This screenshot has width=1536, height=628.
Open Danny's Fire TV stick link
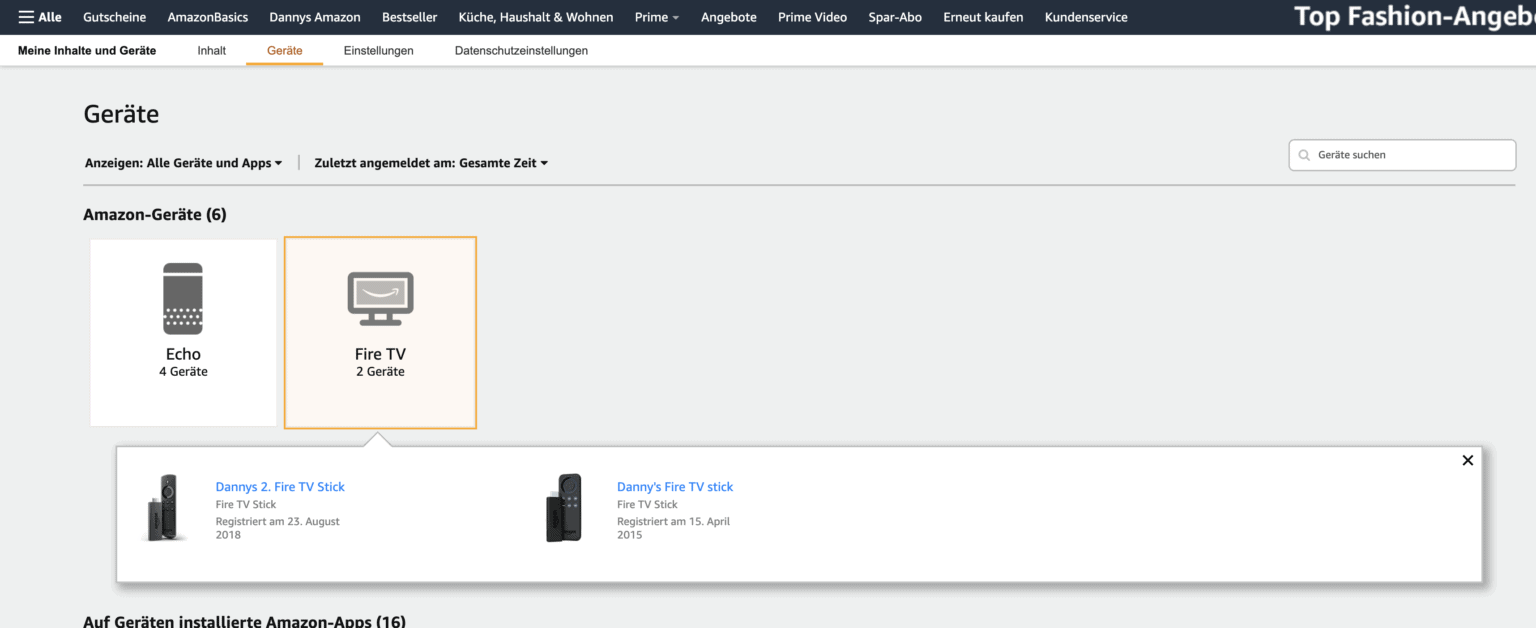[675, 487]
